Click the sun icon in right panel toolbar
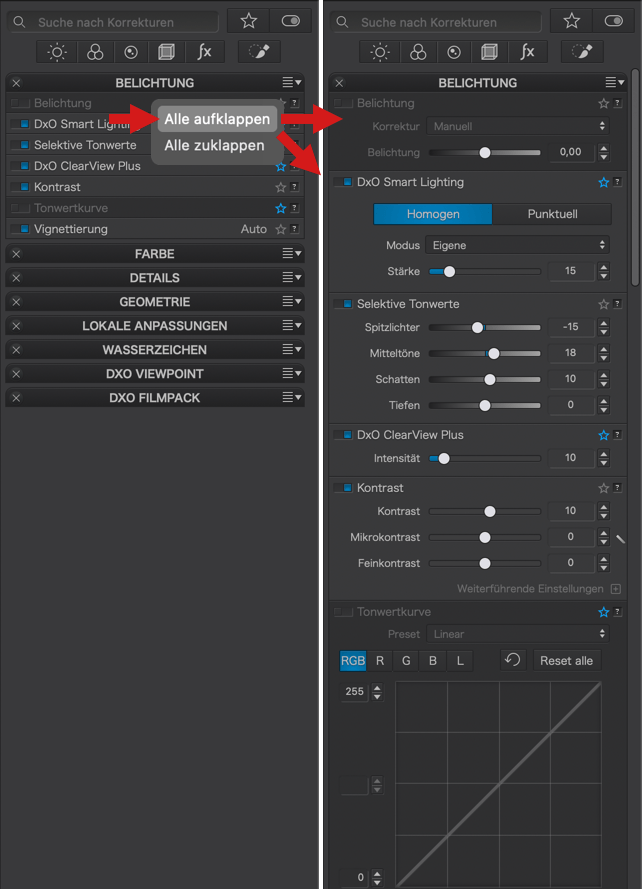 click(379, 52)
